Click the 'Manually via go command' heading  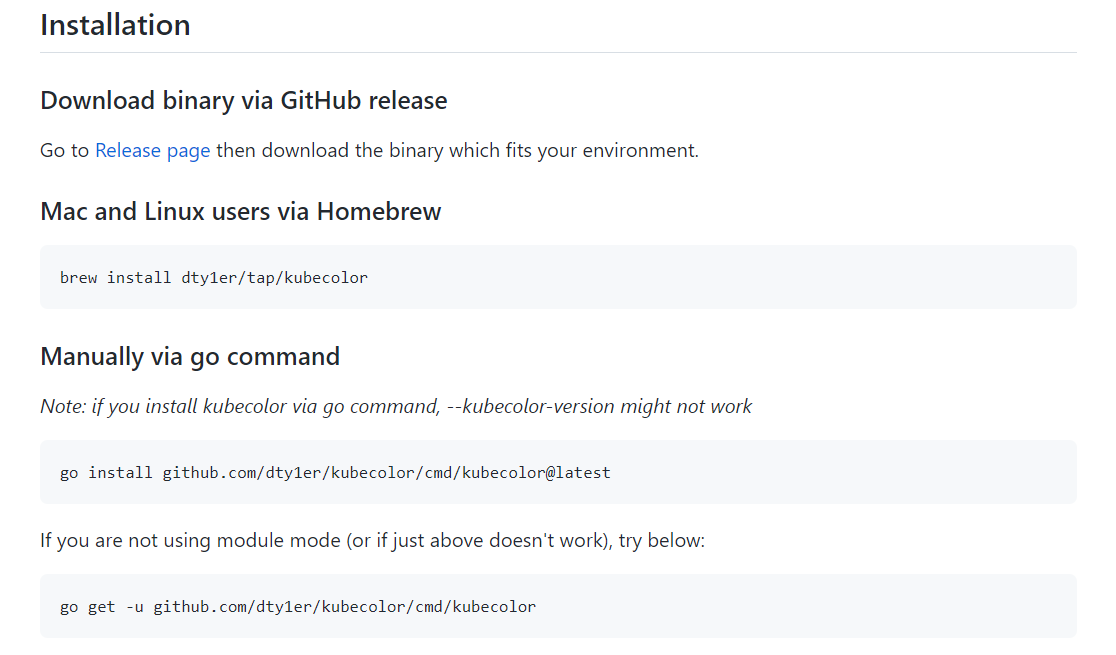(x=190, y=357)
